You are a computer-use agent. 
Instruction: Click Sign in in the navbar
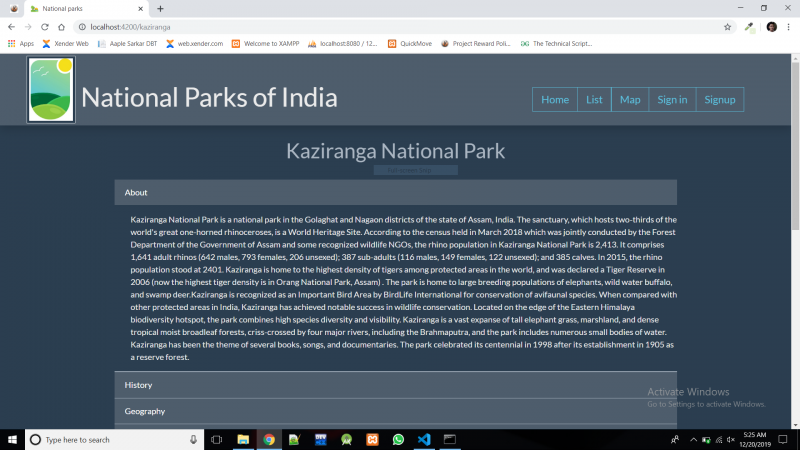point(672,99)
